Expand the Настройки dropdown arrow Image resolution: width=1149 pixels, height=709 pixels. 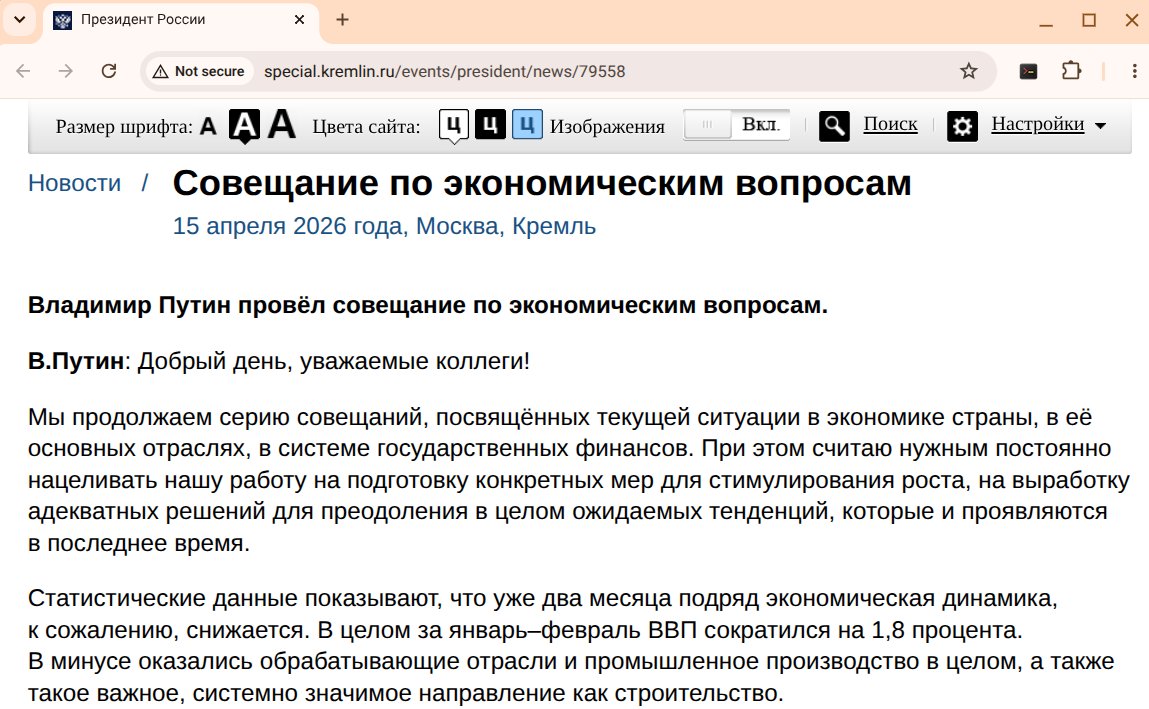(1100, 126)
